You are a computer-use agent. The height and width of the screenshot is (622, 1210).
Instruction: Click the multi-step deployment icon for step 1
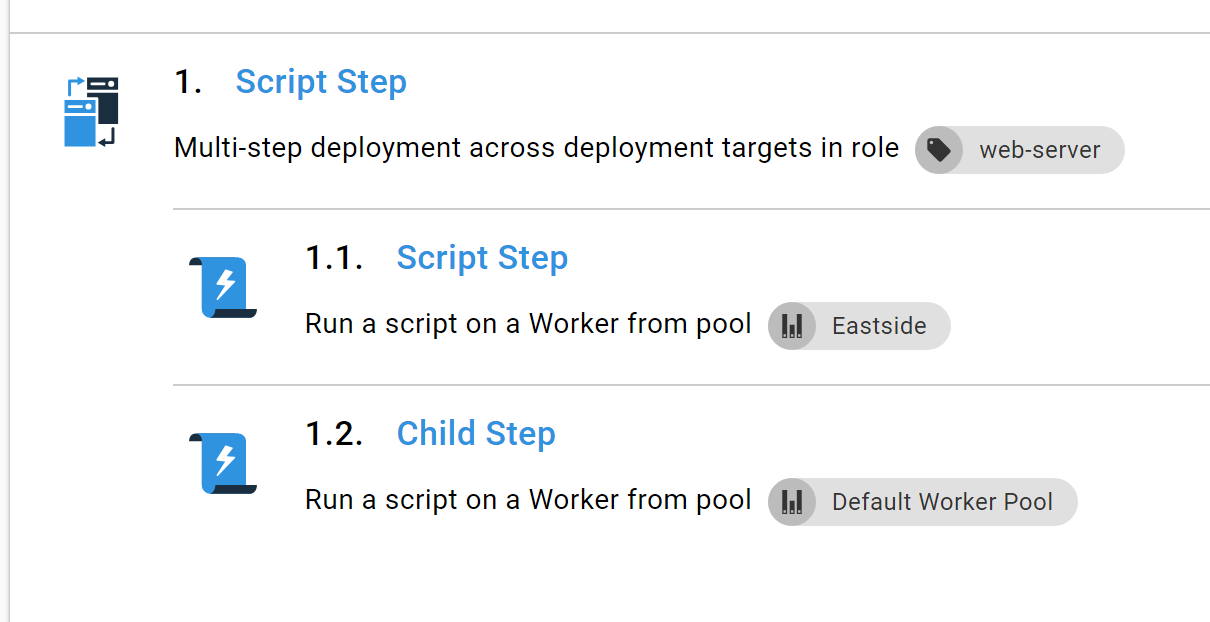coord(91,112)
